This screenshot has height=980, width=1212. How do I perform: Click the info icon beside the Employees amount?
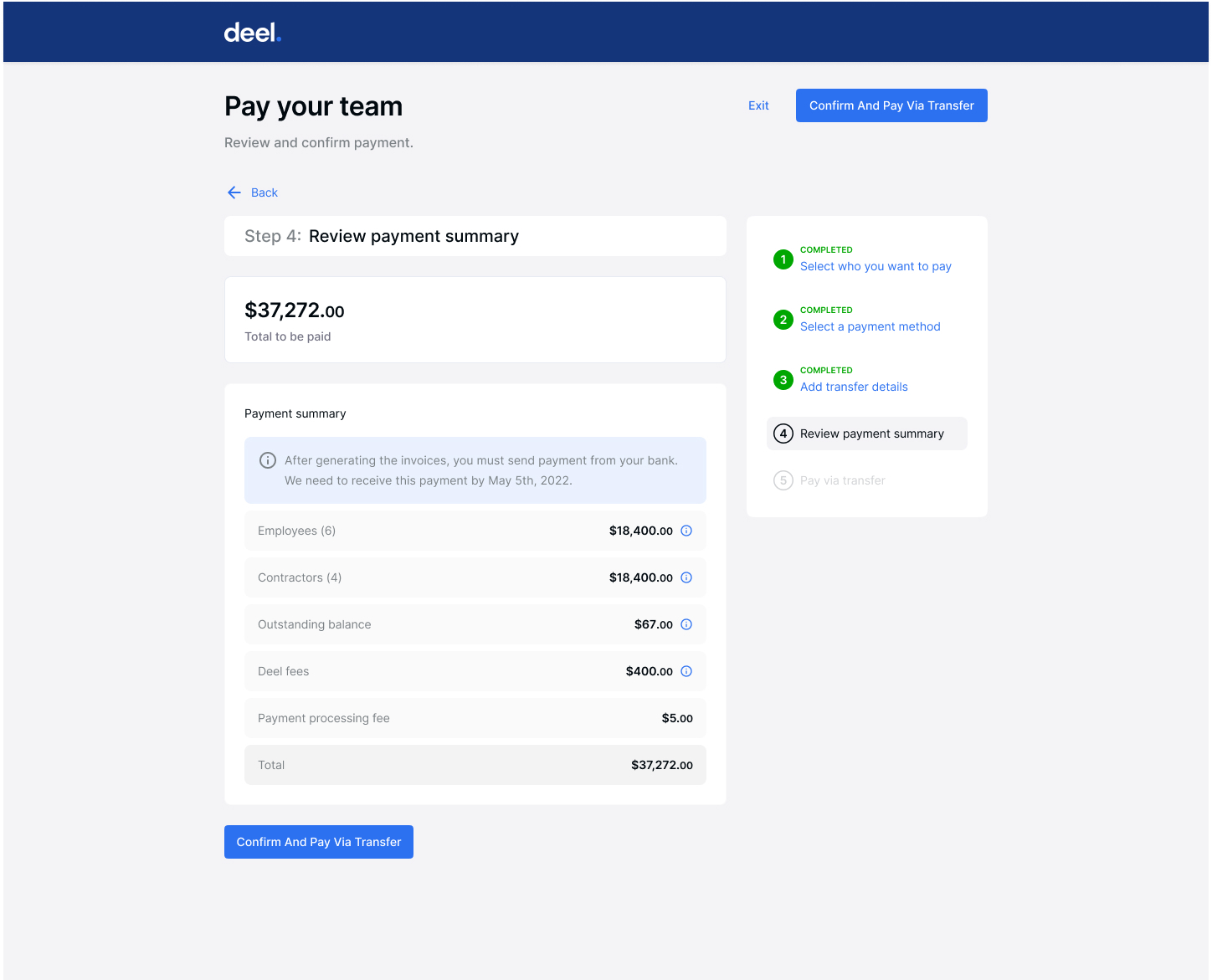(686, 531)
